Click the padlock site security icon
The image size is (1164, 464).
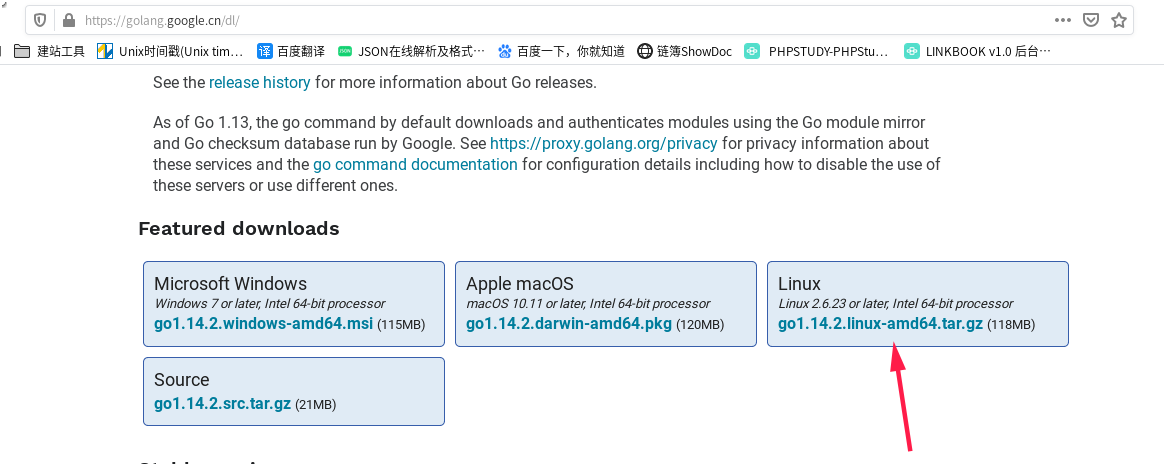pyautogui.click(x=68, y=20)
